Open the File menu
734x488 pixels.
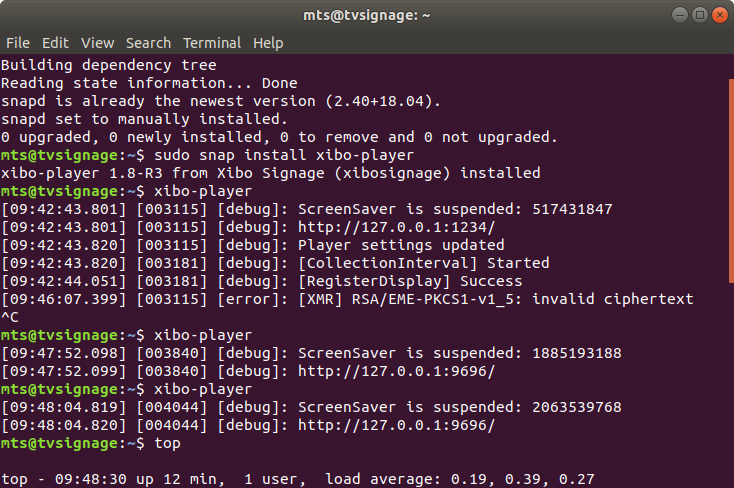pos(18,43)
